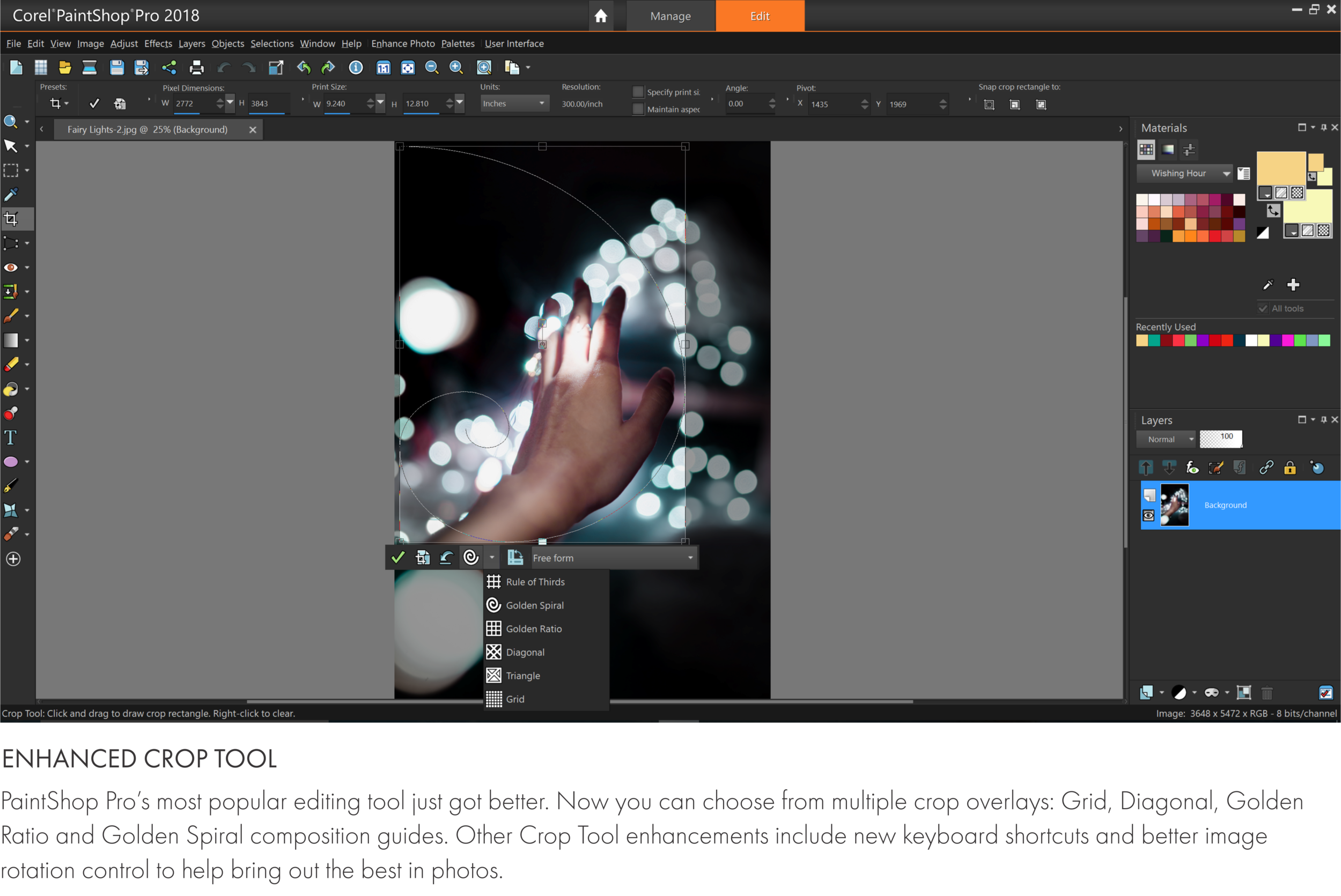
Task: Select the Crop tool
Action: [x=11, y=218]
